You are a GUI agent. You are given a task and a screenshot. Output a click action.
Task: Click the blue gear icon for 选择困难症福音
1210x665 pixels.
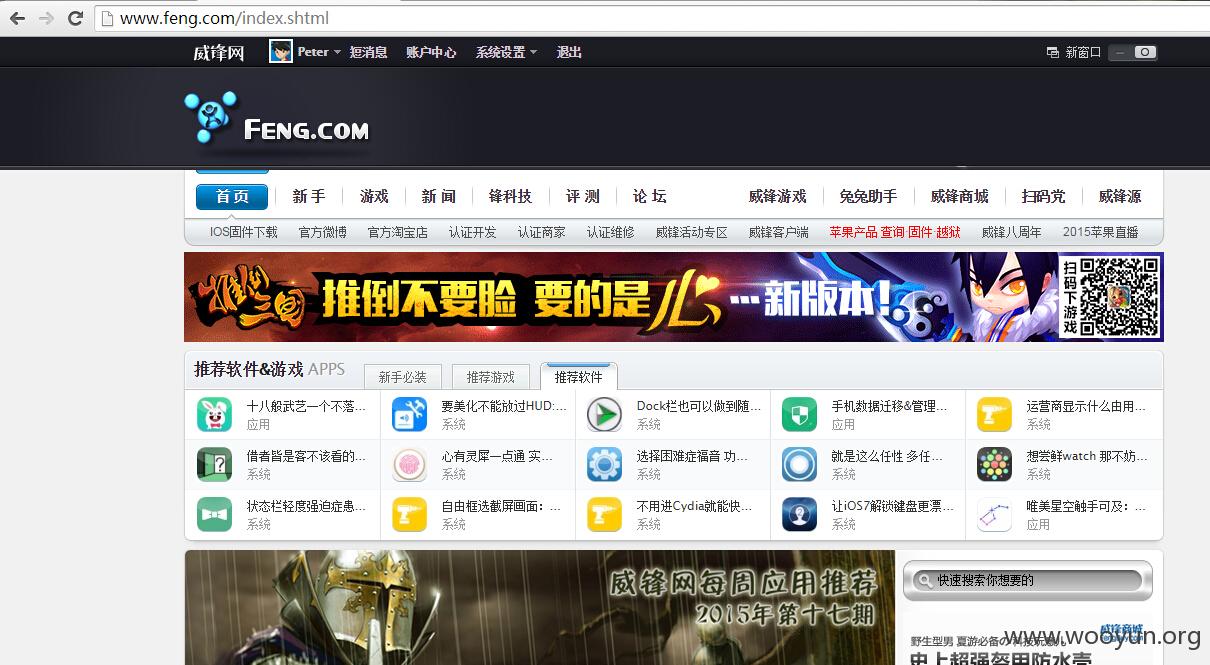(x=604, y=464)
